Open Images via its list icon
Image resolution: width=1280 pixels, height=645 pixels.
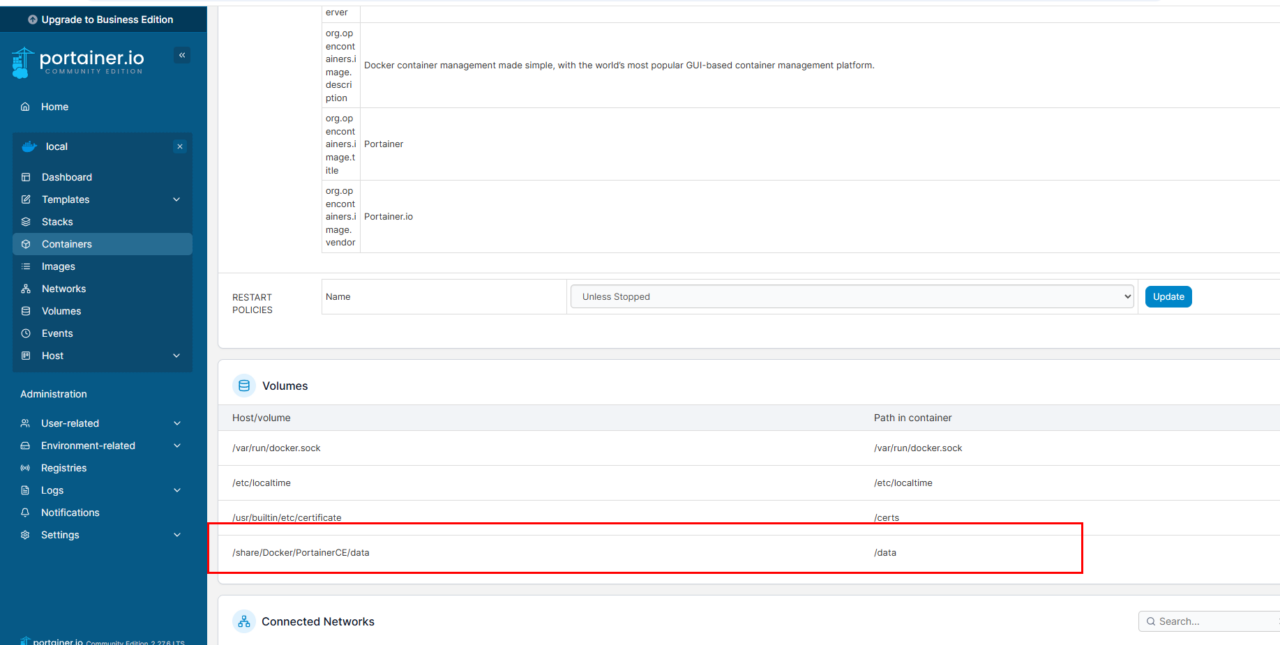coord(26,267)
